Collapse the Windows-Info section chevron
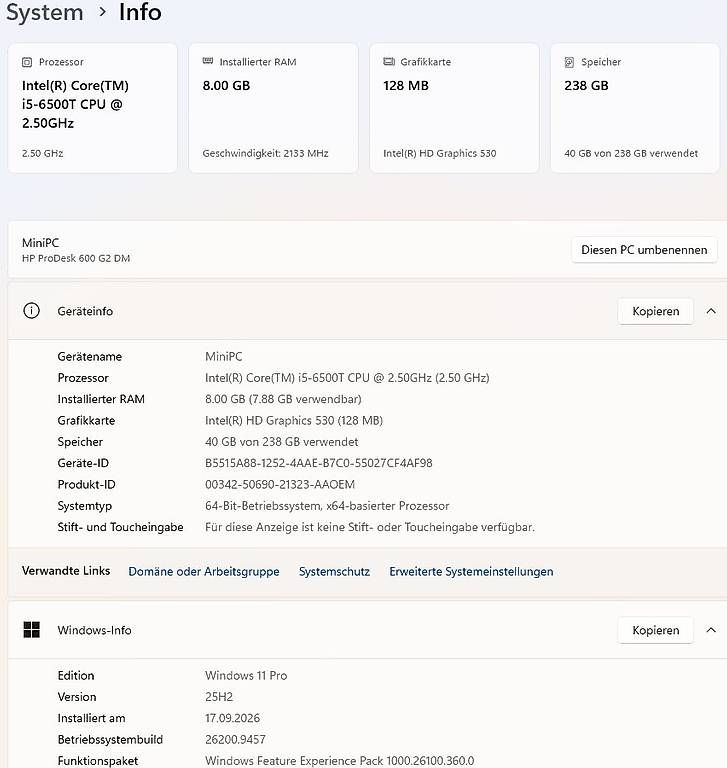The width and height of the screenshot is (727, 768). (711, 630)
